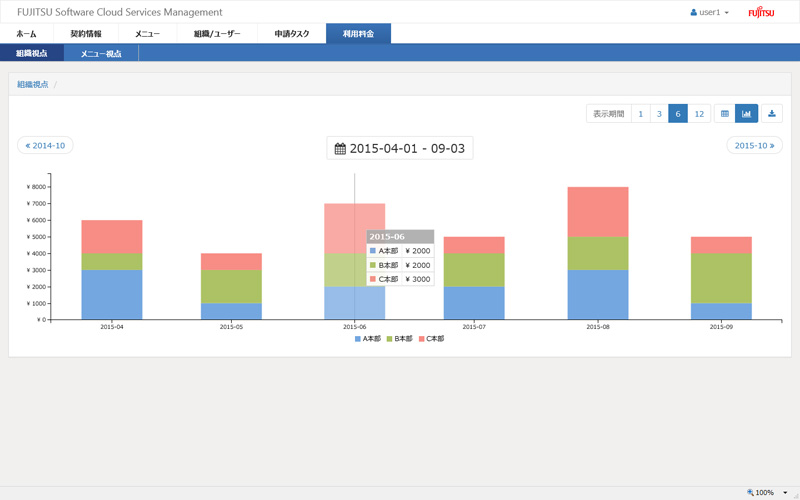Open the browser zoom level dropdown arrow

point(784,493)
